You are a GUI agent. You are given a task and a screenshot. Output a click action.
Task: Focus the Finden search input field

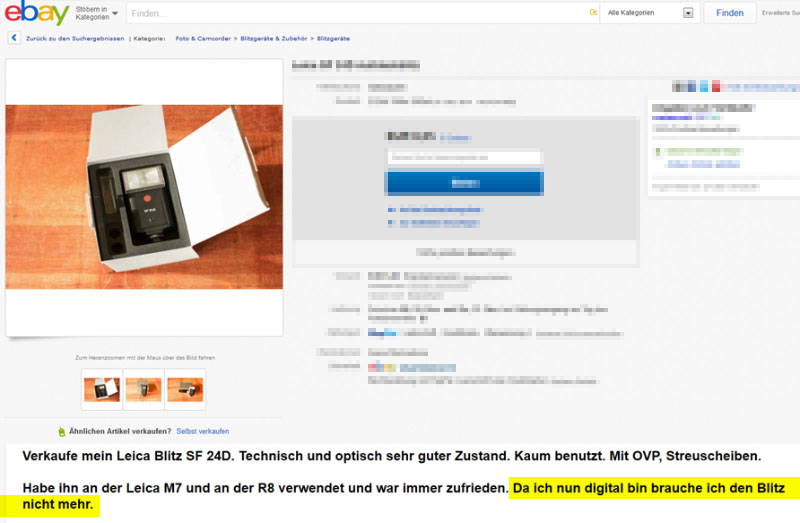357,13
